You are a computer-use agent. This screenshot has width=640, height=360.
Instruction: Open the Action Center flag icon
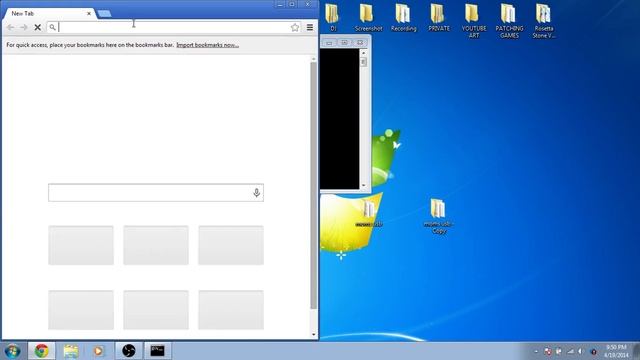point(559,351)
